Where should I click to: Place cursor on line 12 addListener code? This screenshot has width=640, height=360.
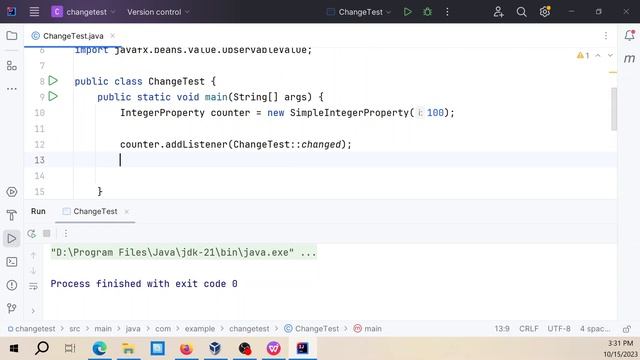[236, 144]
